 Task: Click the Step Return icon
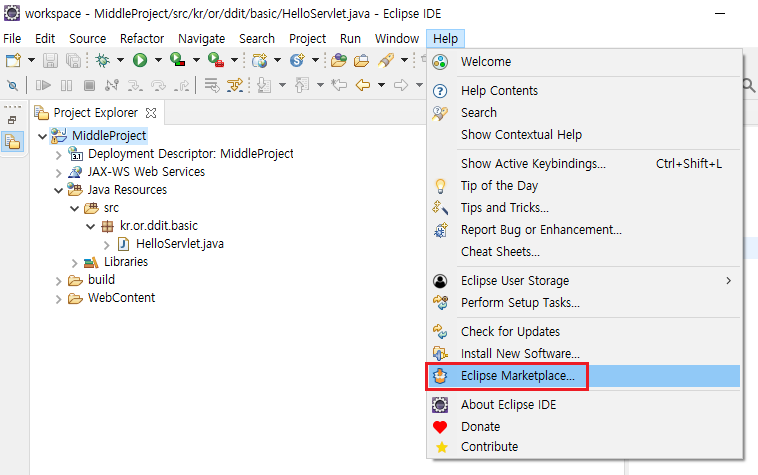tap(182, 86)
